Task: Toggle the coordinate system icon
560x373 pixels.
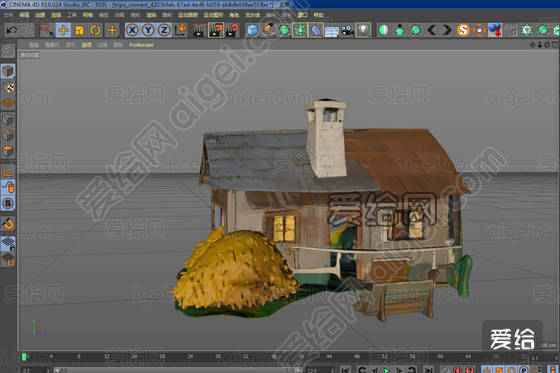Action: point(181,30)
